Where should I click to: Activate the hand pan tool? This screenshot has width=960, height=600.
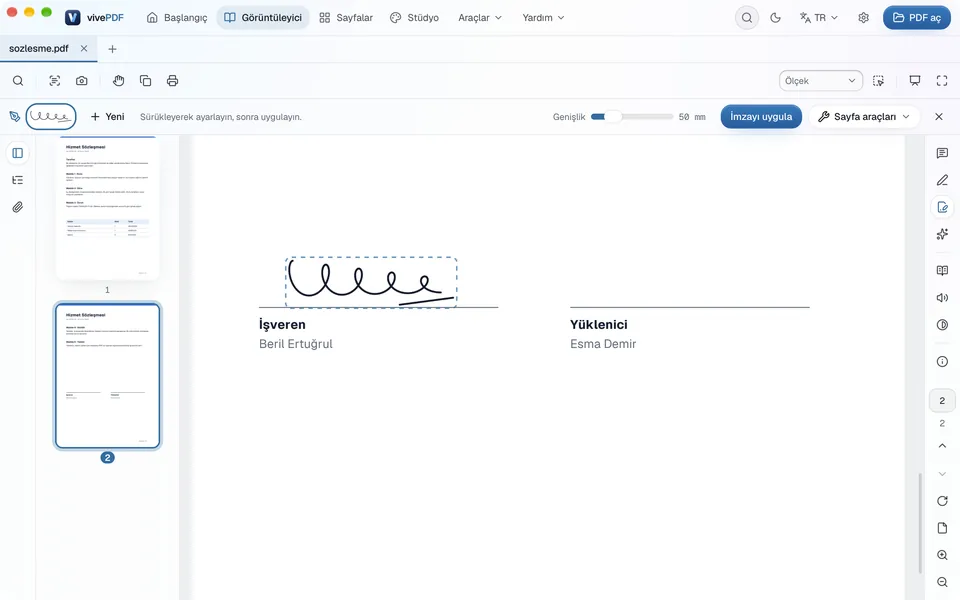tap(118, 81)
